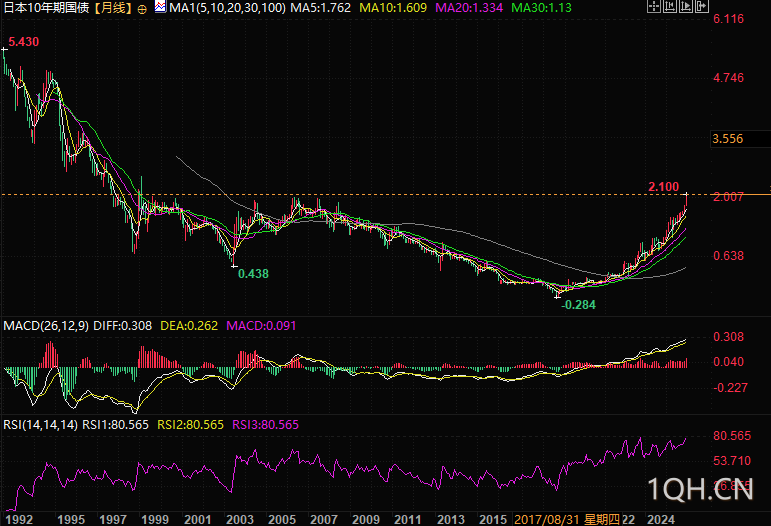771x526 pixels.
Task: Click the yellow MA10:1.609 legend
Action: click(x=393, y=8)
